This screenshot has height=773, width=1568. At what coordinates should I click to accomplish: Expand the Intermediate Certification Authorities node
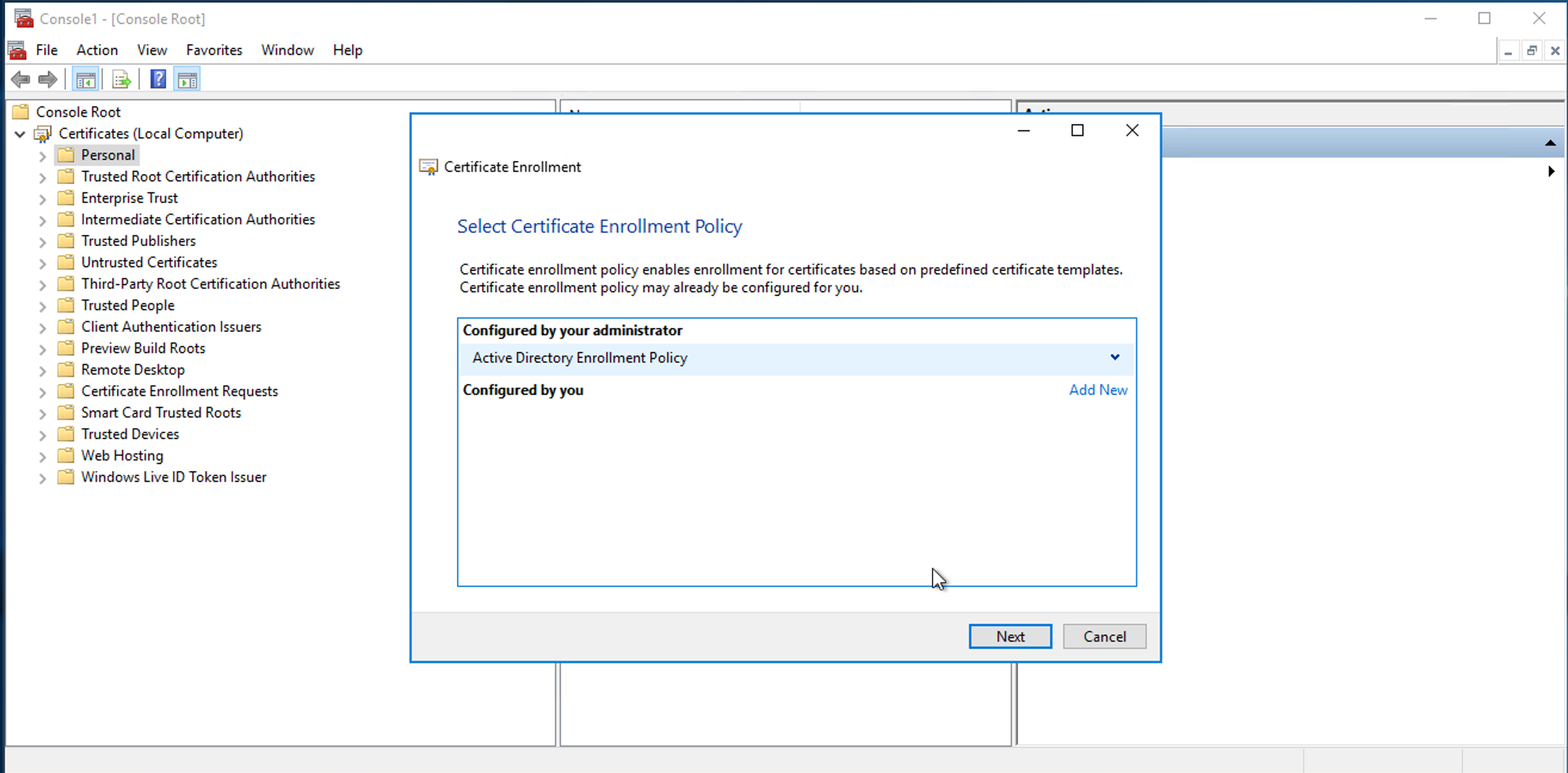[42, 220]
